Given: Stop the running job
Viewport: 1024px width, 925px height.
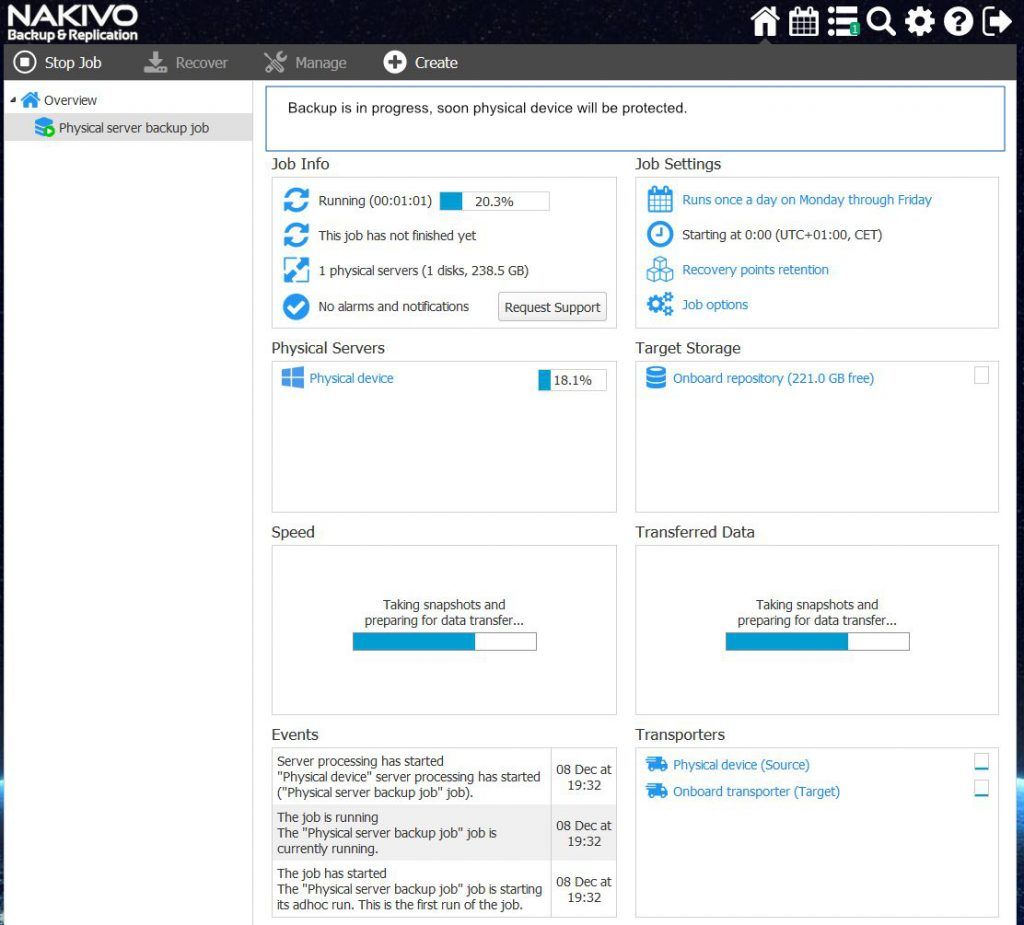Looking at the screenshot, I should coord(57,63).
